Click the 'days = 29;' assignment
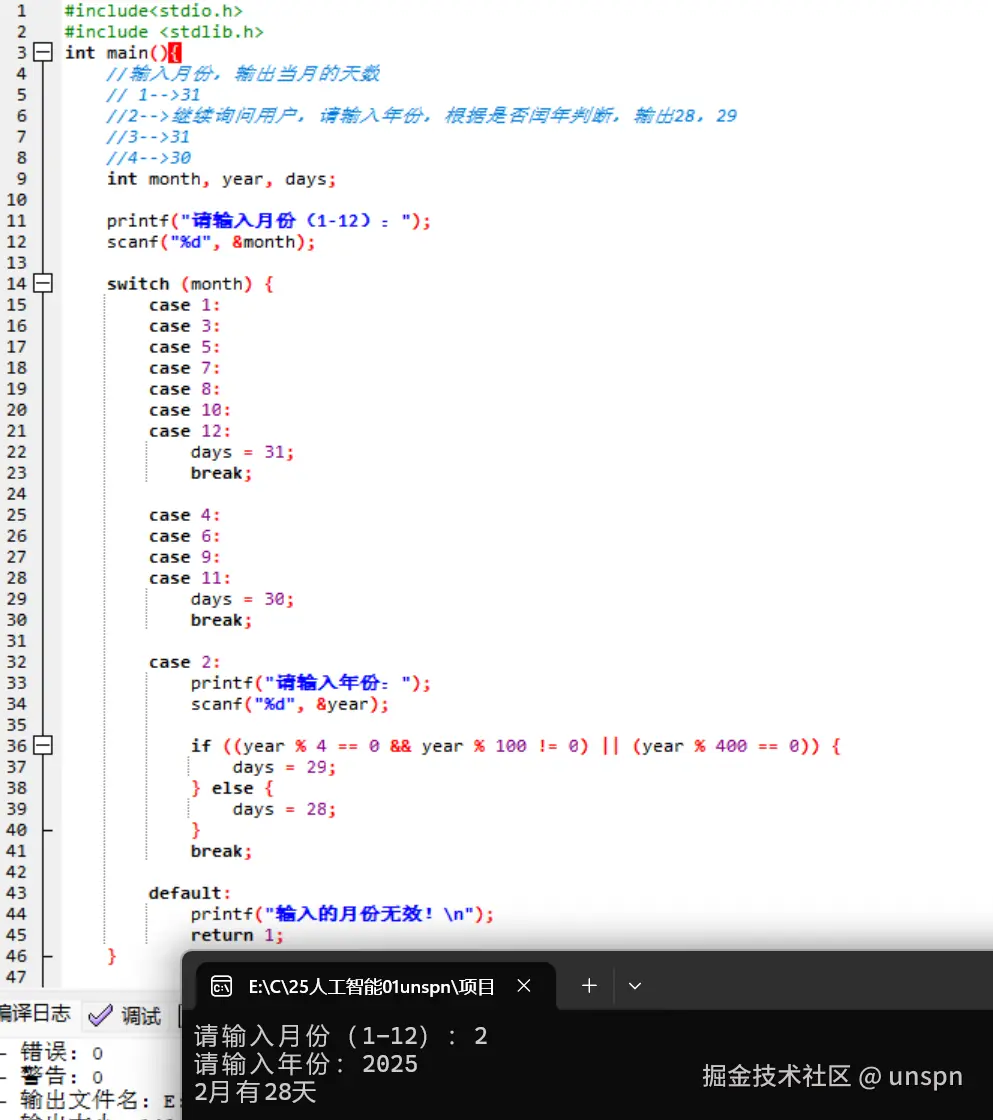 point(284,767)
